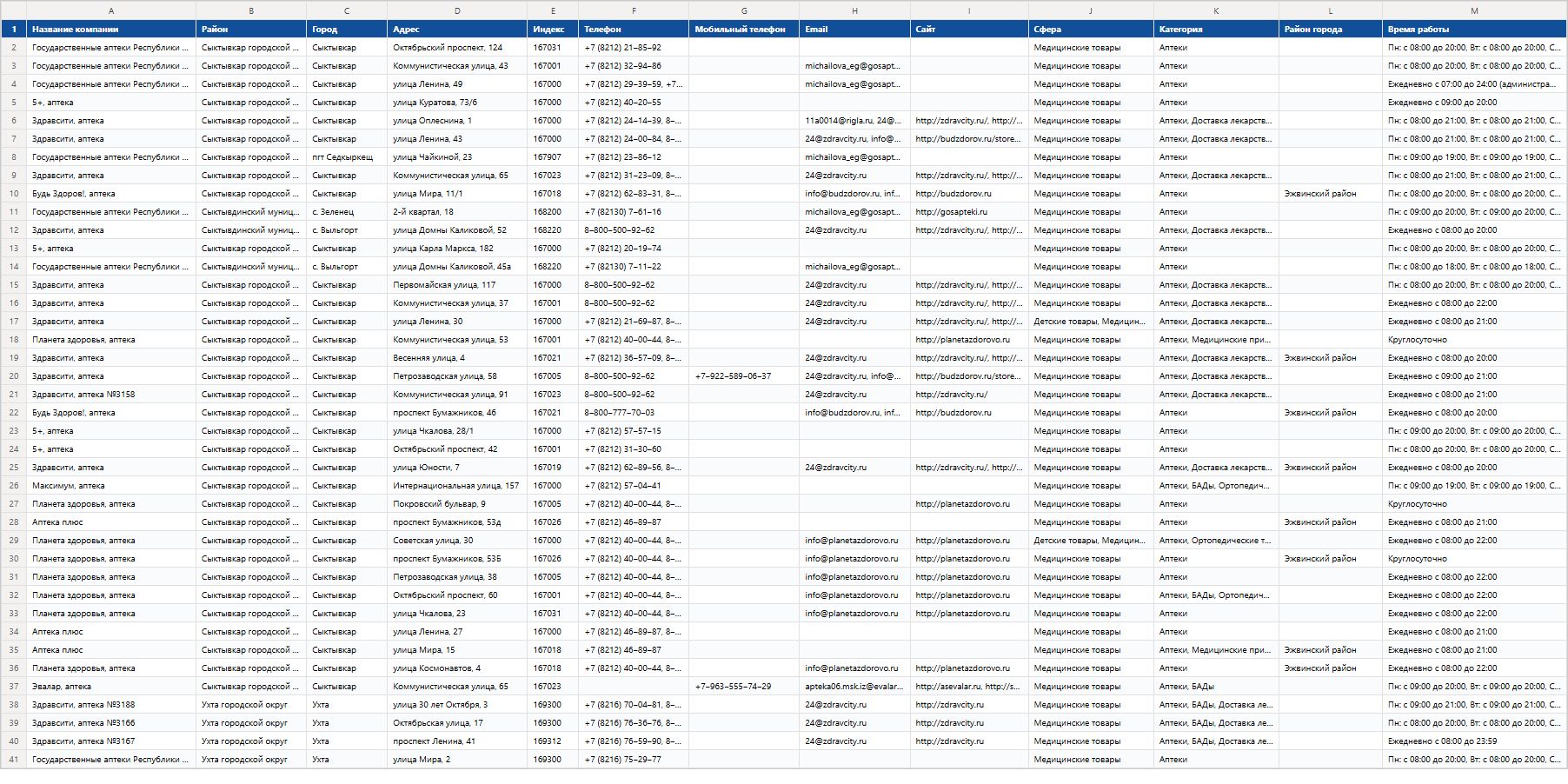Click the 'Здравсити, аптека №3188' cell
This screenshot has width=1568, height=784.
point(111,705)
